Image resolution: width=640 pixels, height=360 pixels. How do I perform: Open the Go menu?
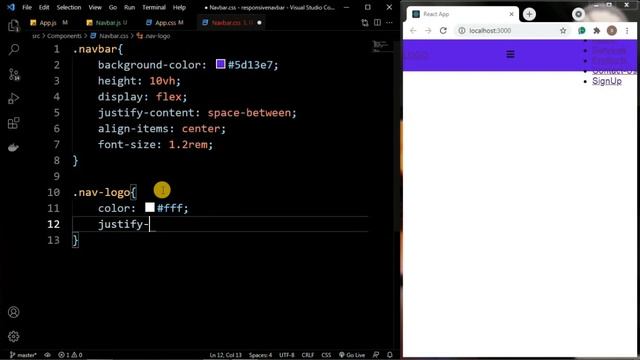point(113,7)
